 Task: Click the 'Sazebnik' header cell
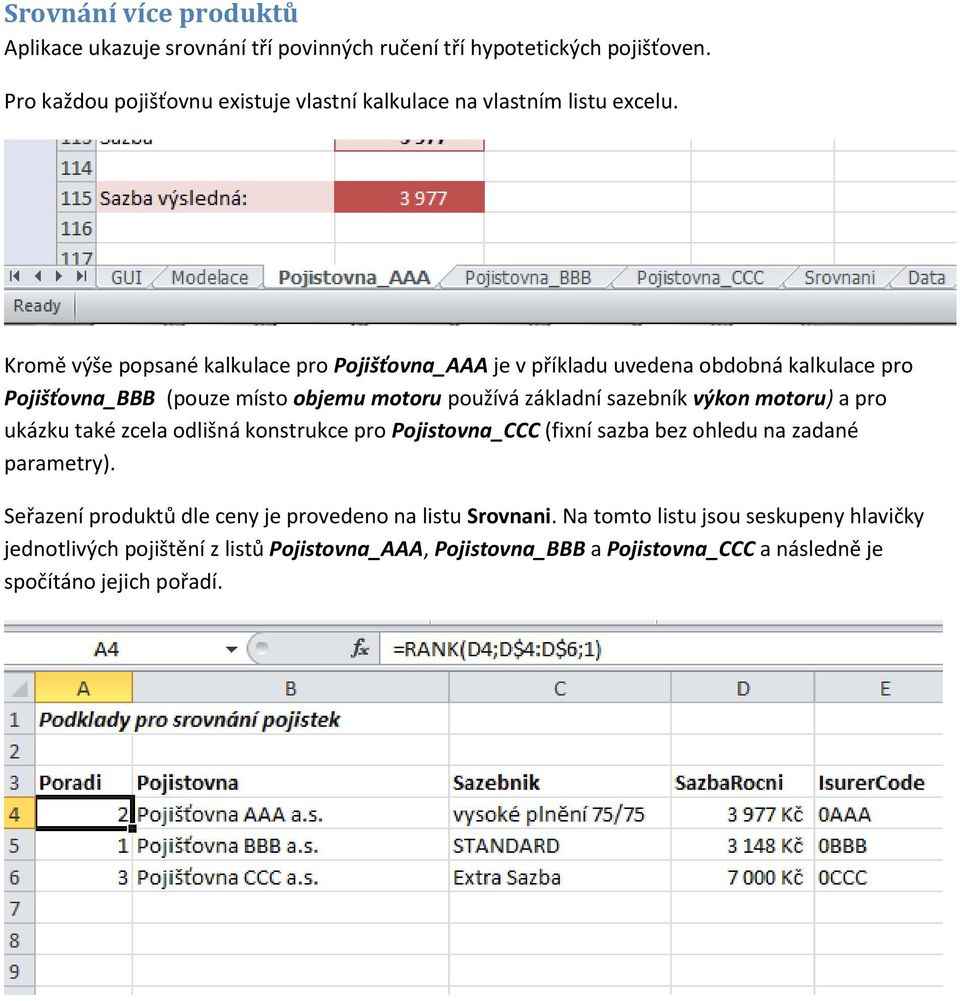pos(560,783)
